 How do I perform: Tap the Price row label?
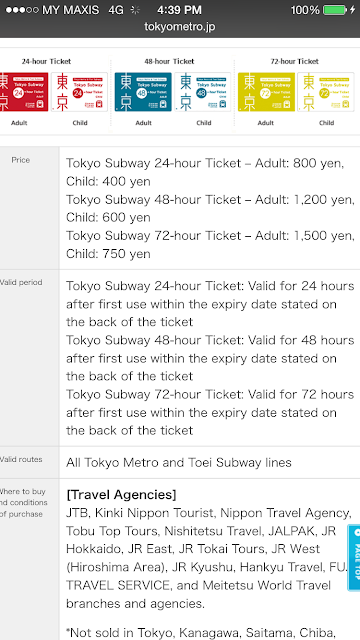pos(20,160)
